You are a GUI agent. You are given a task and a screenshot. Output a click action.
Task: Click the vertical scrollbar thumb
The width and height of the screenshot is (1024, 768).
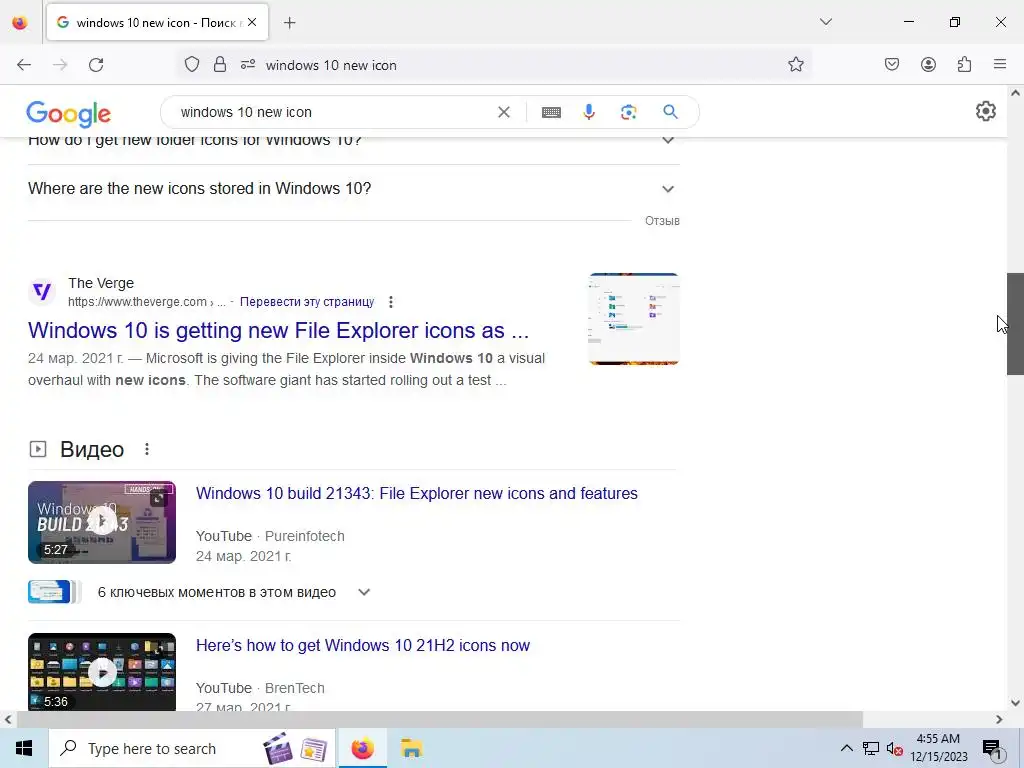tap(1015, 324)
